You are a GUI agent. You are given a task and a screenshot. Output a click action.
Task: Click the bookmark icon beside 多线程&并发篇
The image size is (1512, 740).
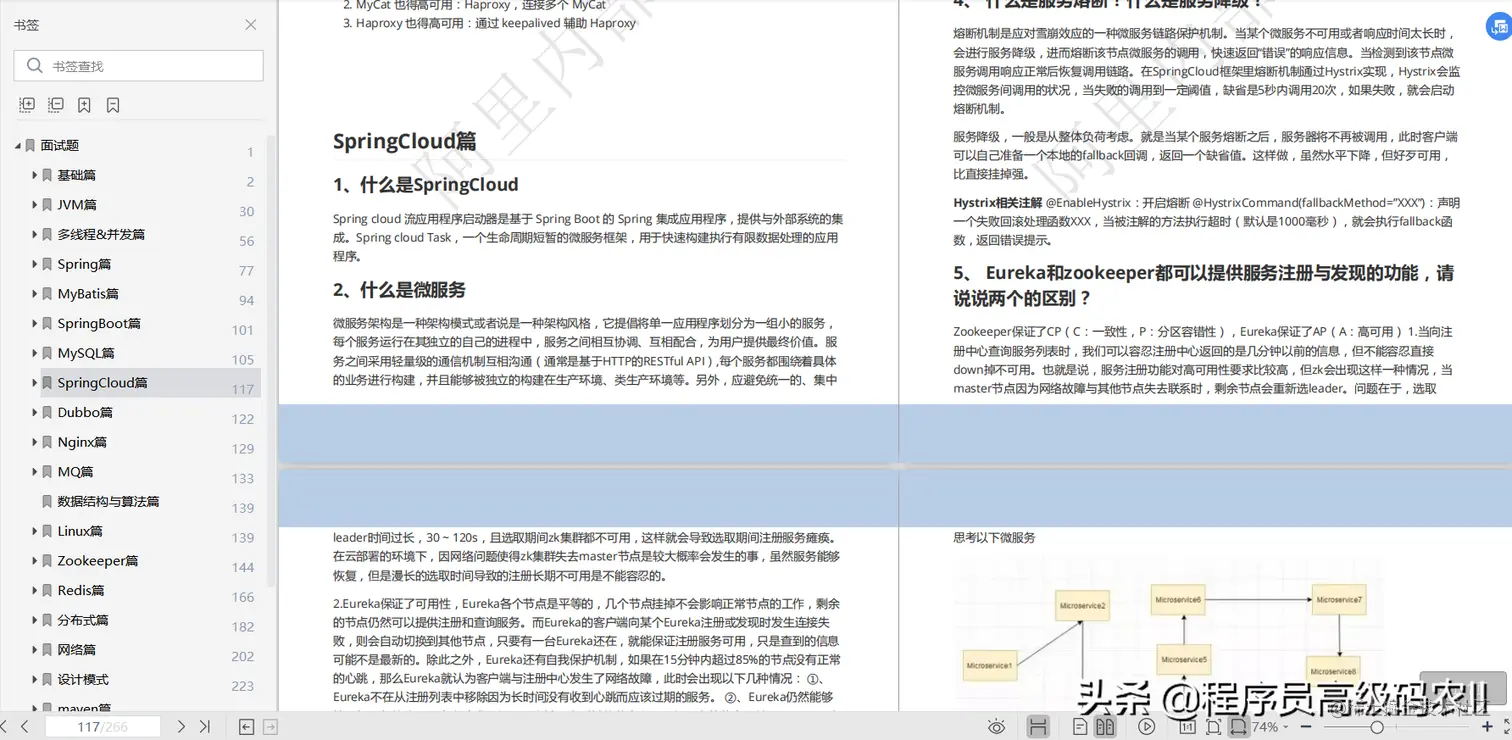click(x=47, y=234)
